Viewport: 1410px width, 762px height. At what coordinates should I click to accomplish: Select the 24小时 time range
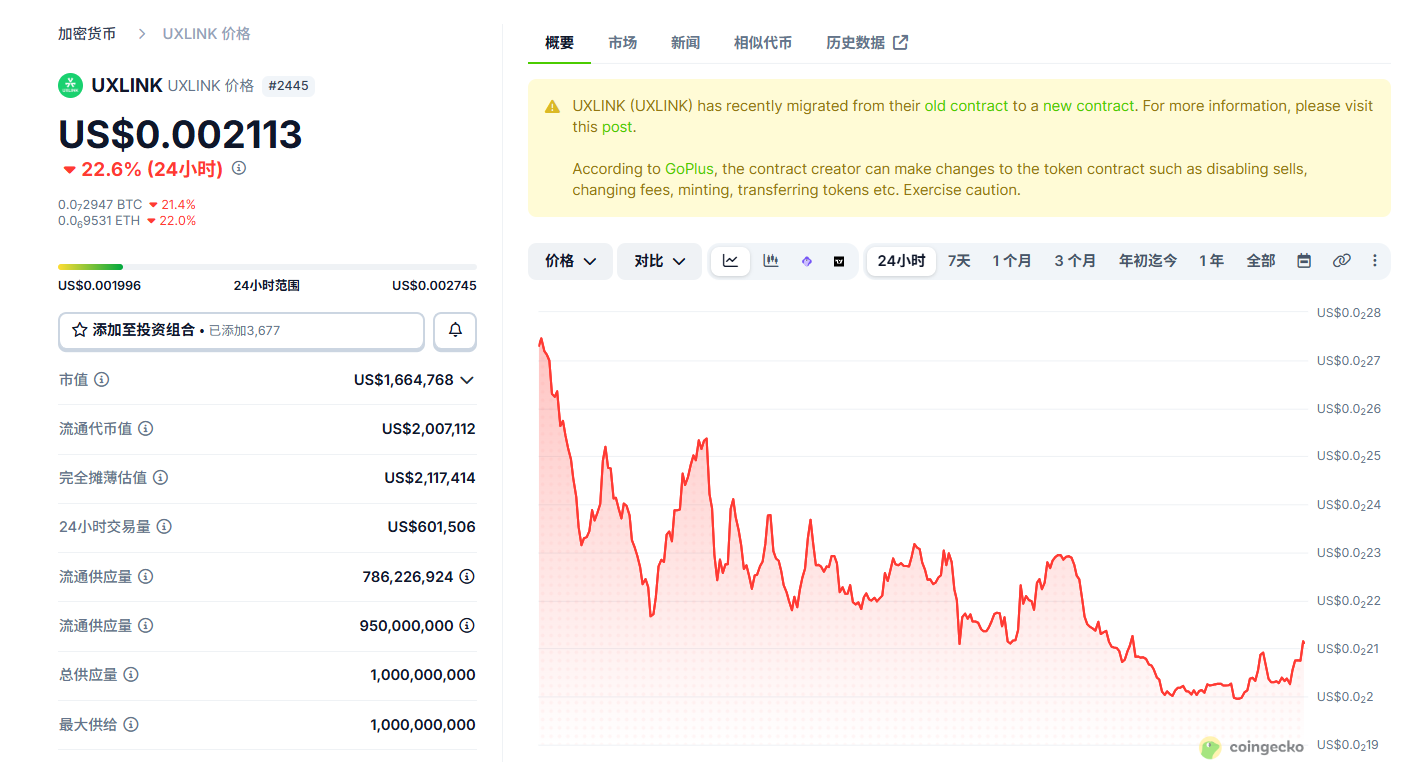(x=901, y=261)
